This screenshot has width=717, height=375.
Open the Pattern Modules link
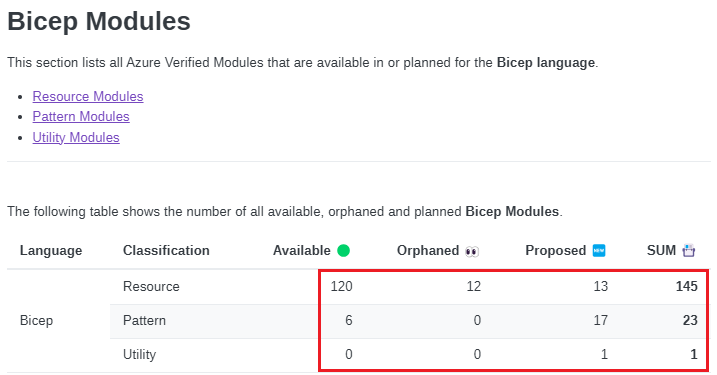pos(81,117)
